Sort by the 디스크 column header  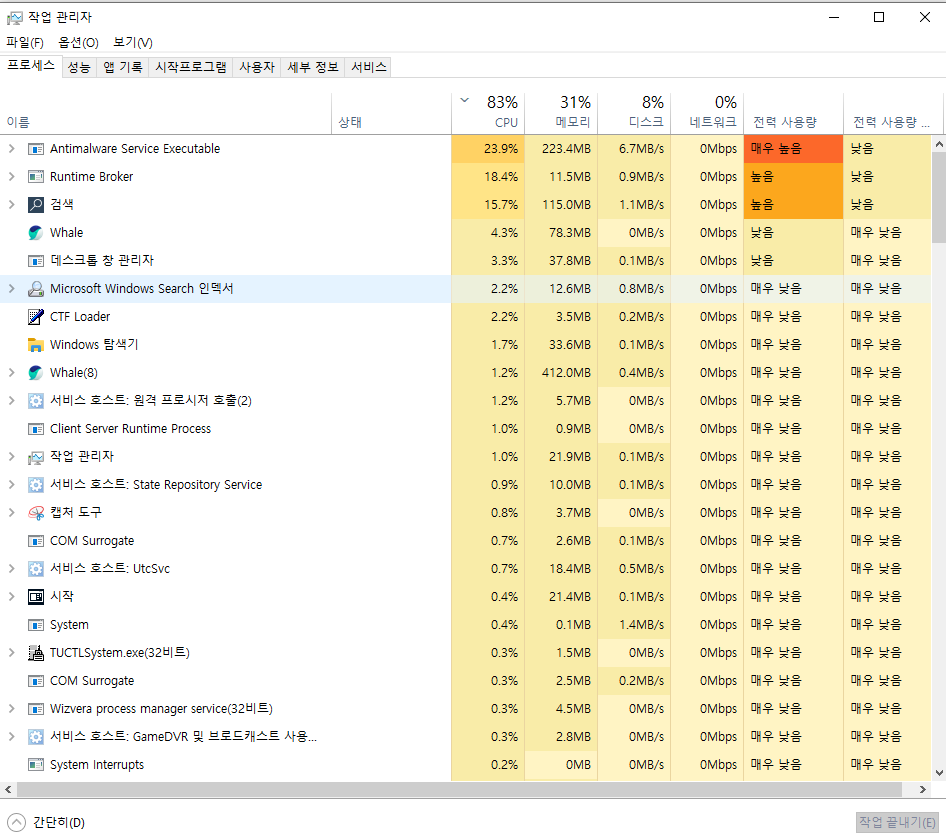[x=634, y=113]
